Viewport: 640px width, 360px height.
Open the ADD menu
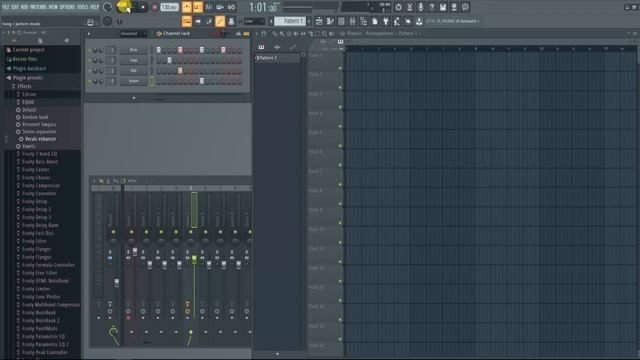point(24,7)
